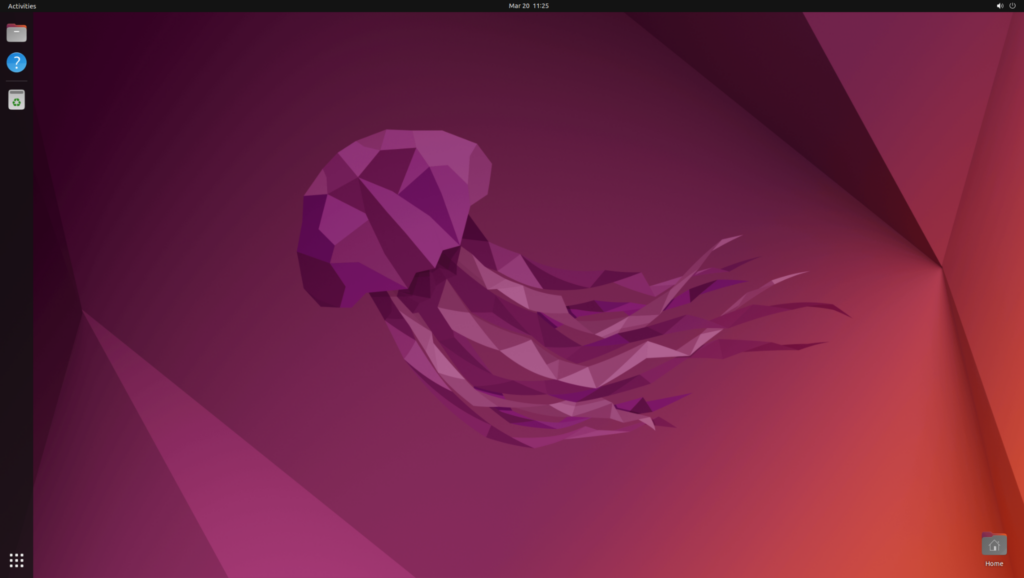Click Activities in the top-left corner
Screen dimensions: 1024x578
point(20,5)
